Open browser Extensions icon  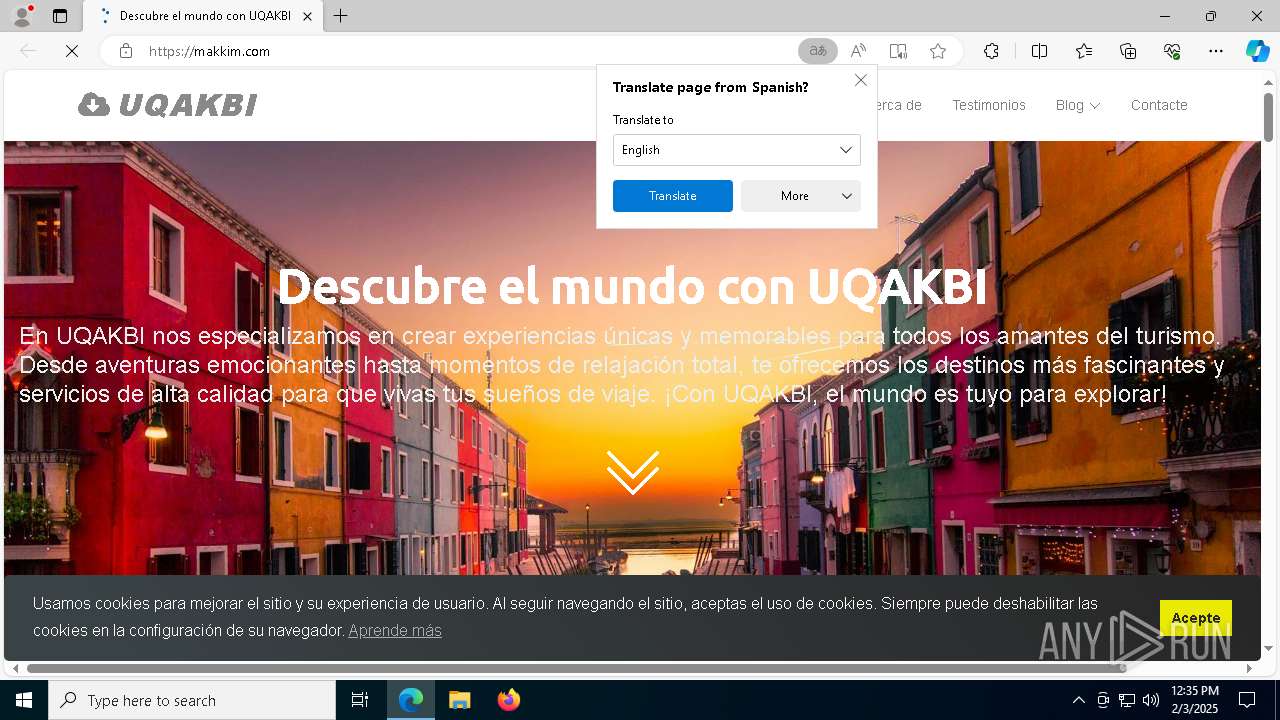tap(991, 51)
